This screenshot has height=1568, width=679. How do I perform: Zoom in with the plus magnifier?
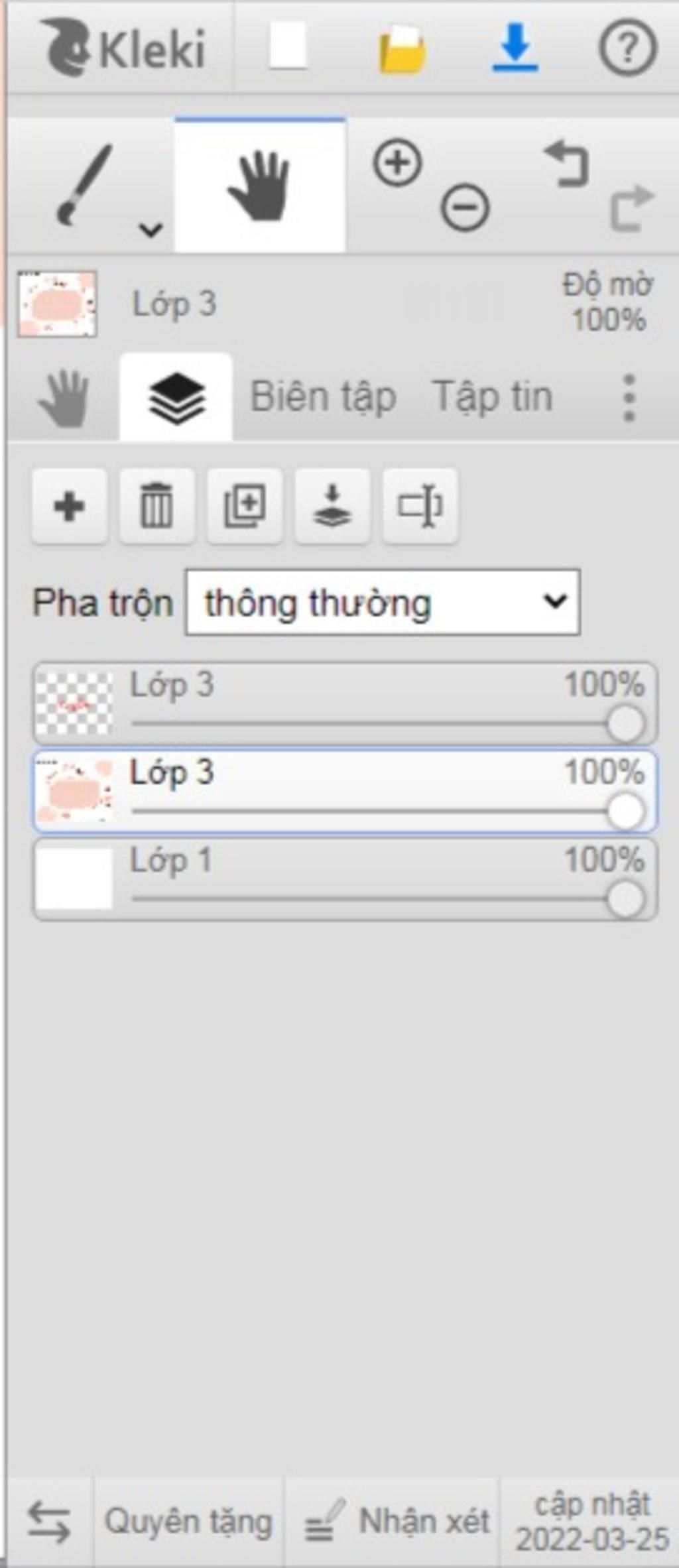(x=397, y=162)
